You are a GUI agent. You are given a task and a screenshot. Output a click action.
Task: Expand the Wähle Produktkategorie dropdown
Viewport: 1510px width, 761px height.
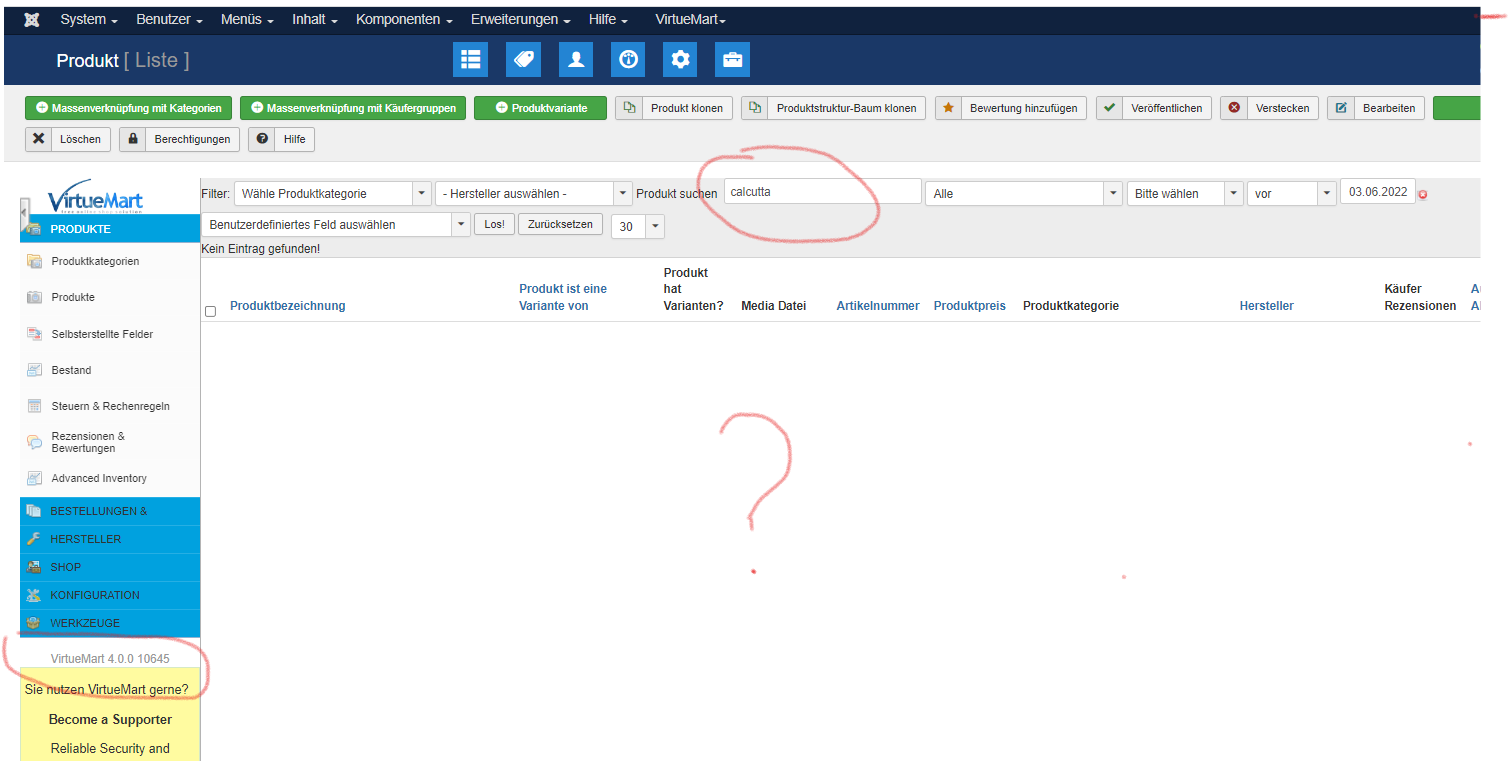pos(332,194)
